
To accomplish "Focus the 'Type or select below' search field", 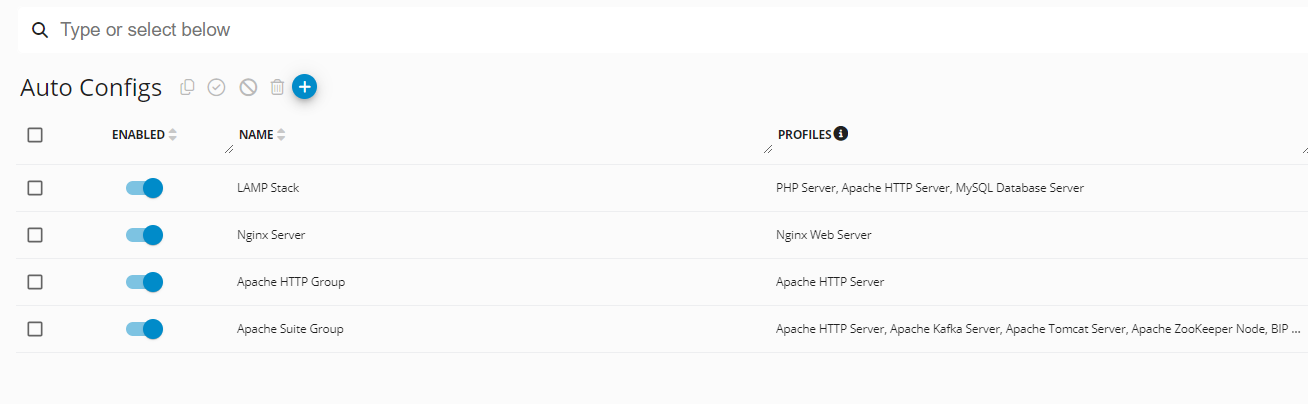I will 600,31.
